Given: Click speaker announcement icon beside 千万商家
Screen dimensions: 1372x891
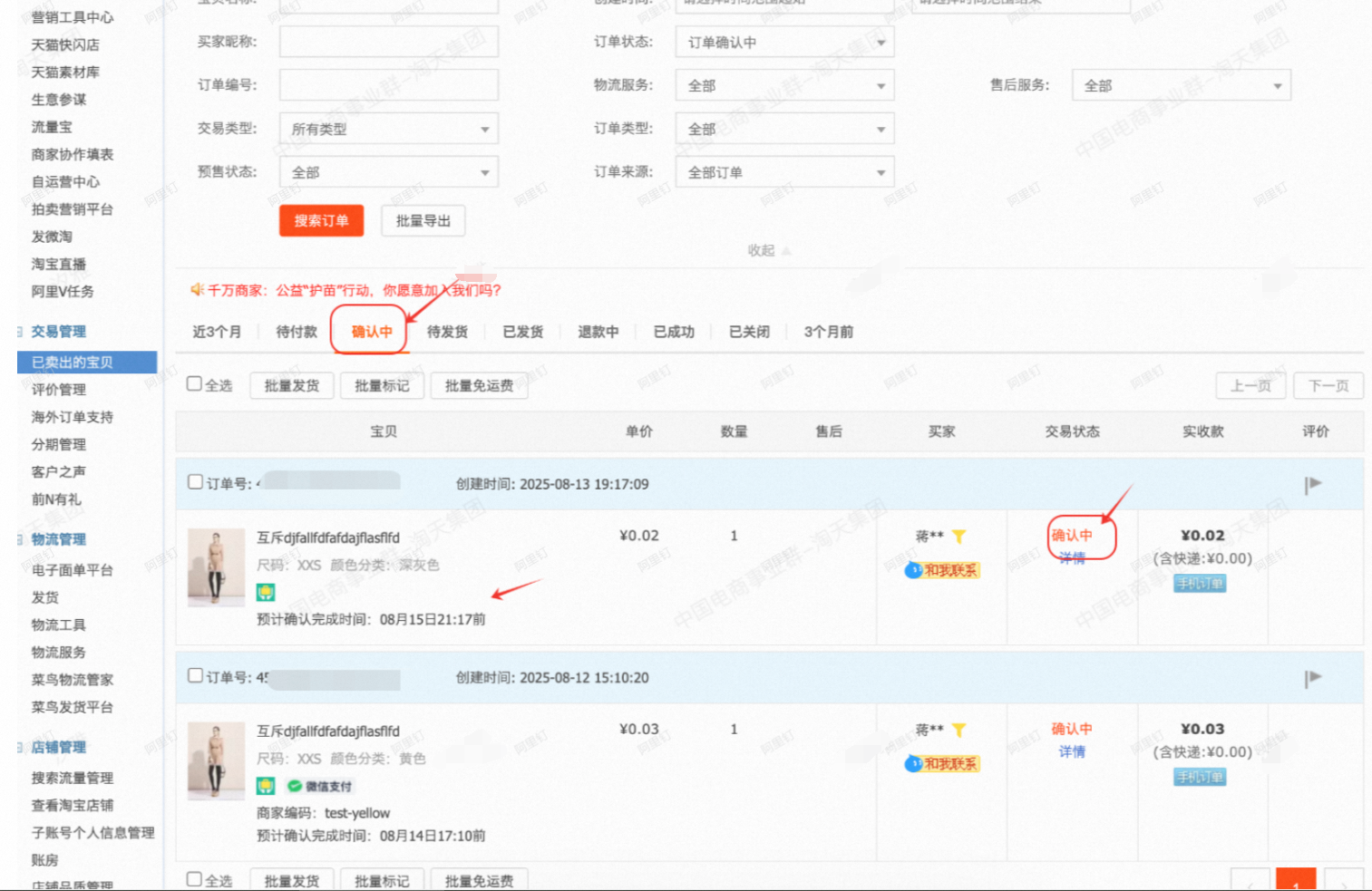Looking at the screenshot, I should (x=197, y=290).
